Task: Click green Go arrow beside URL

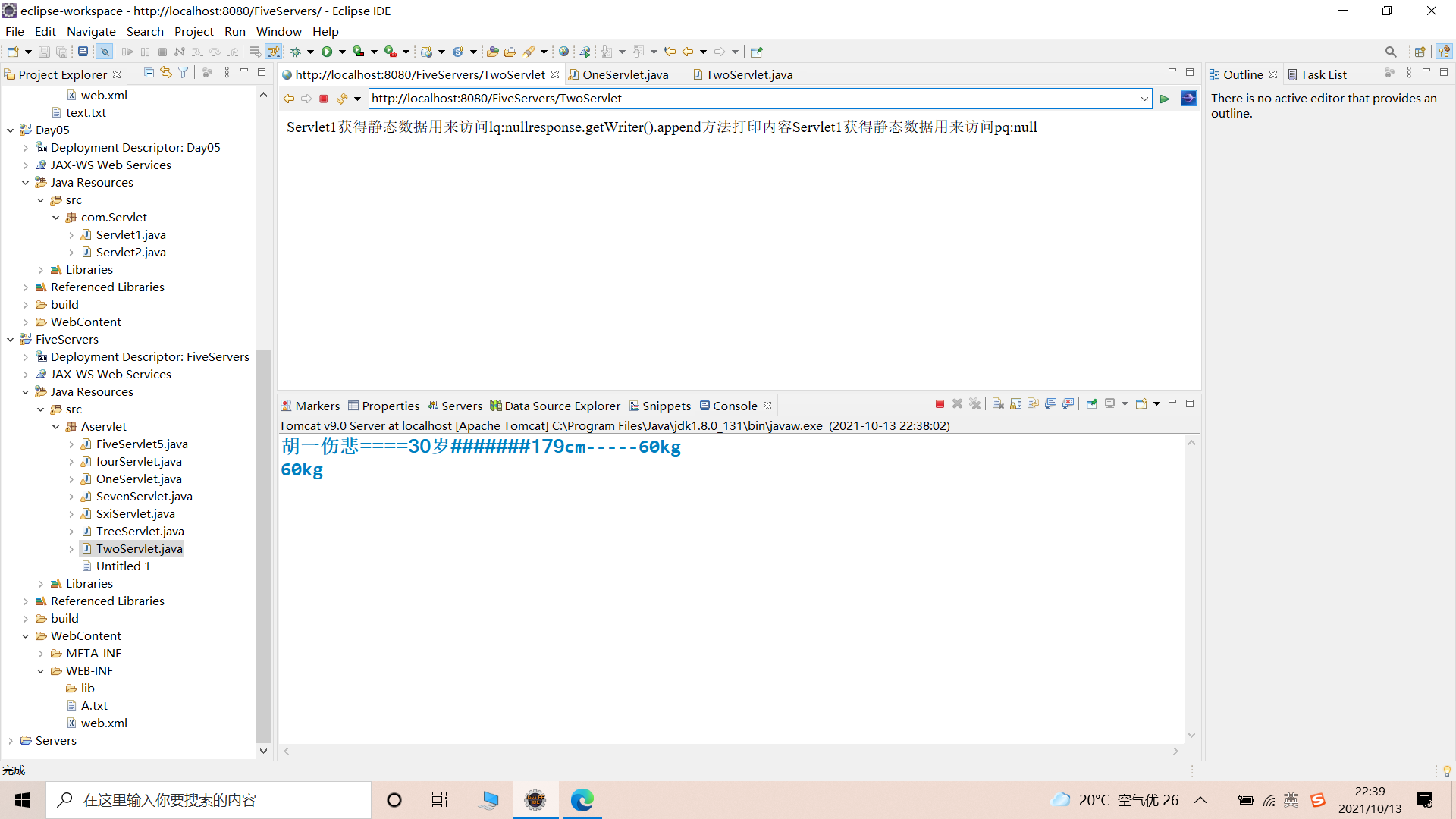Action: click(1165, 99)
